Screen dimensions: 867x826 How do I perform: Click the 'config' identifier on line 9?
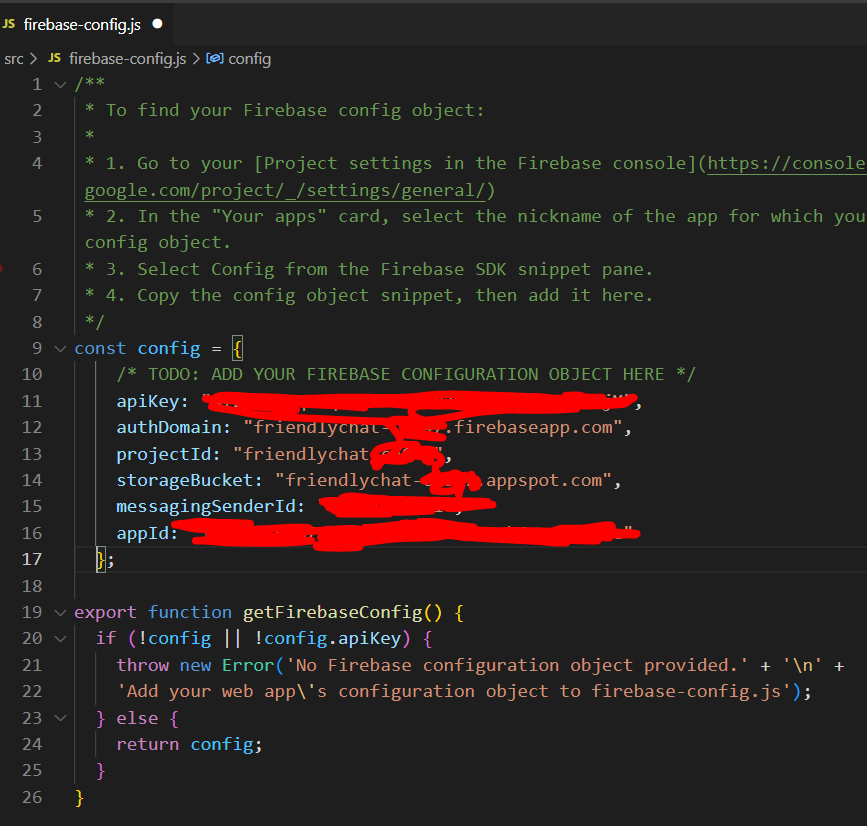pyautogui.click(x=169, y=348)
